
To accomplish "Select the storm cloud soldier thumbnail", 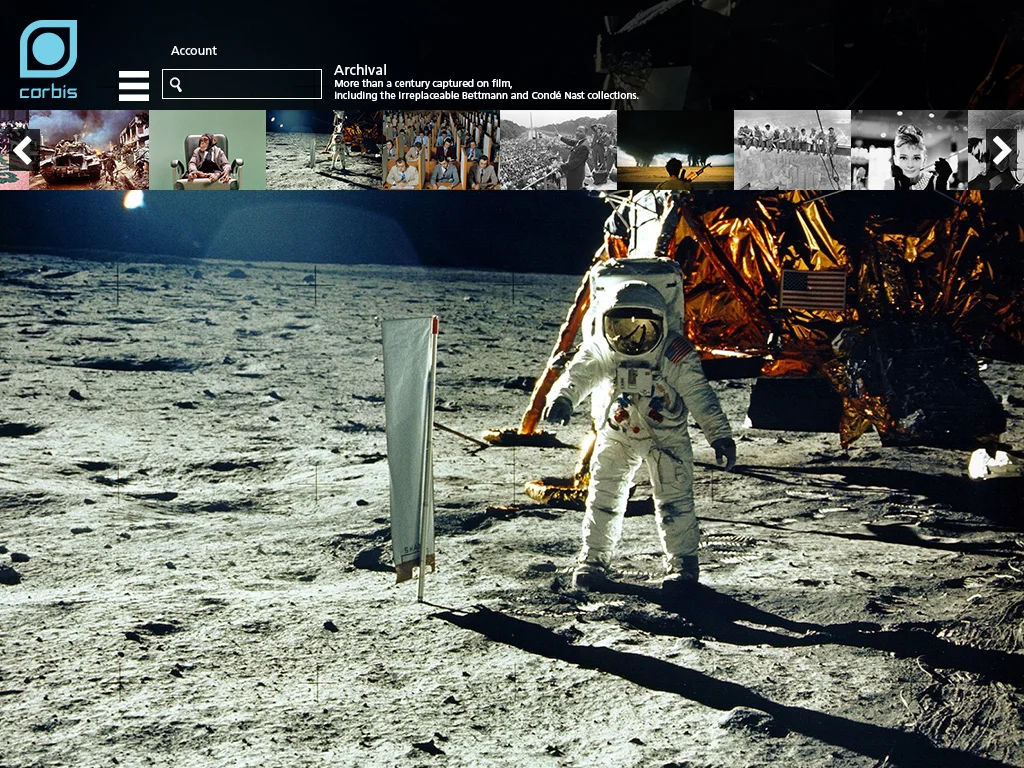I will 675,150.
